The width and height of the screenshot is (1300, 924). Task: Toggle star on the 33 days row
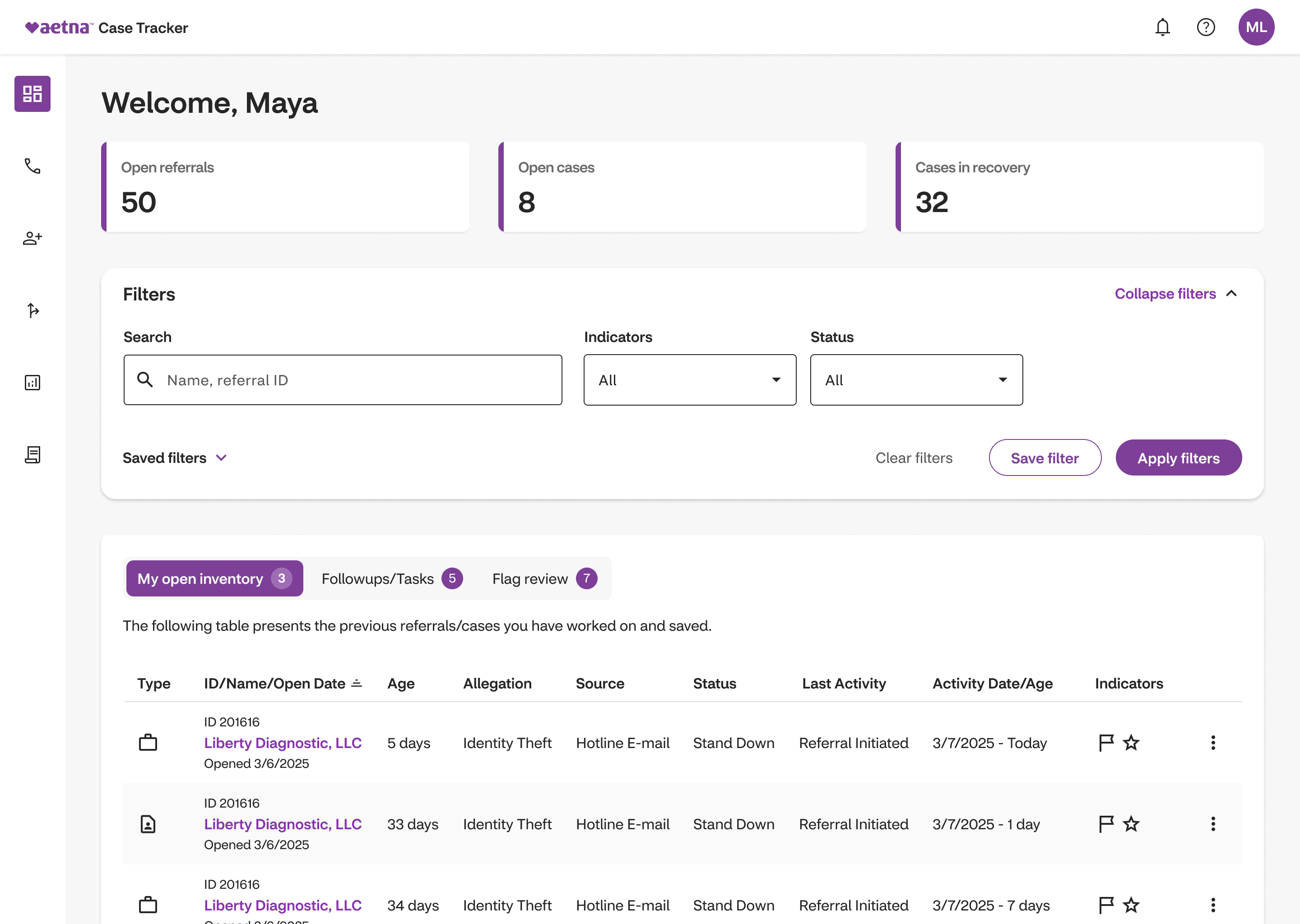(1131, 824)
